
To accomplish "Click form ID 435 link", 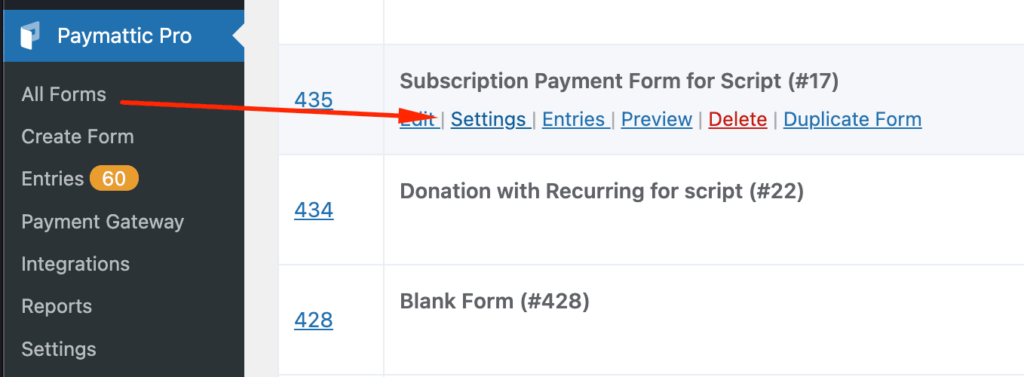I will [313, 100].
